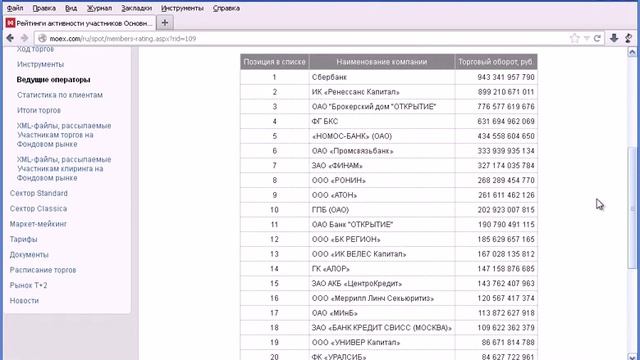Select the ООО «АТОН» cell
The image size is (640, 360).
[382, 195]
